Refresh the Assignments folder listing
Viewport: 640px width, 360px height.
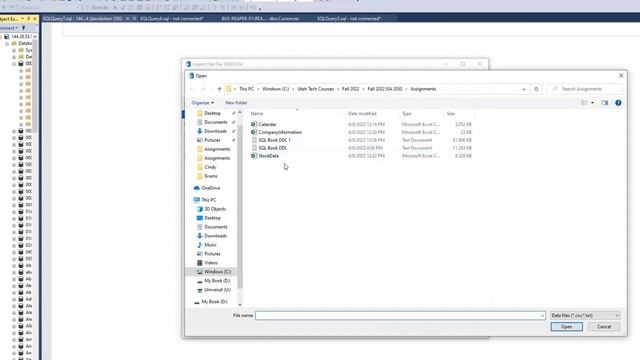point(536,89)
